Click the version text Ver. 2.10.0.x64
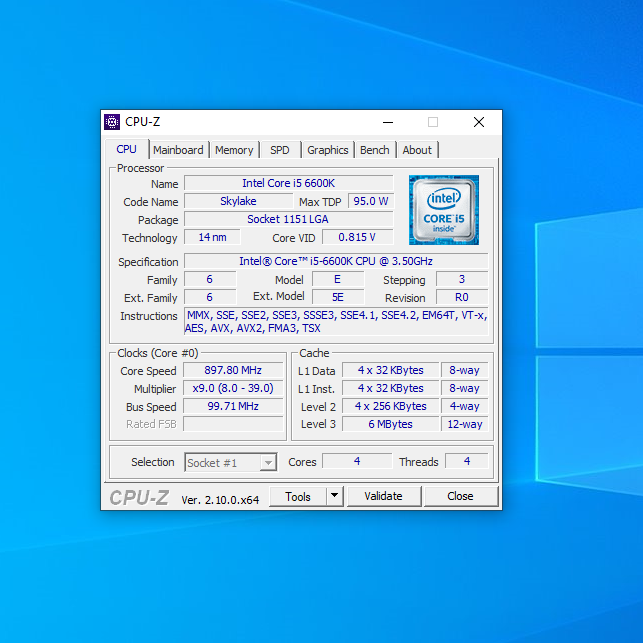 [x=220, y=500]
